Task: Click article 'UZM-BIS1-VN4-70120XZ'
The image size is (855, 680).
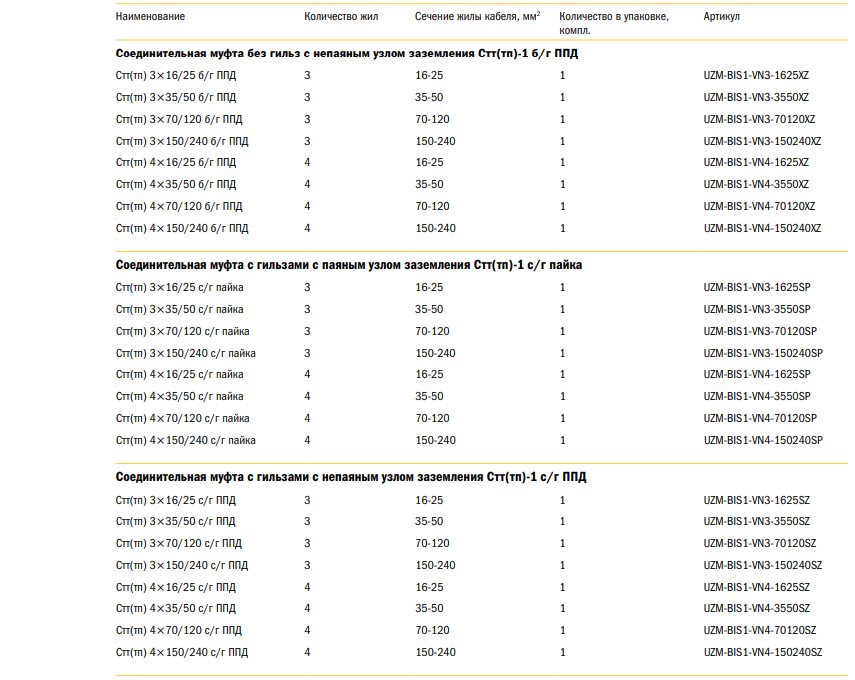Action: coord(760,207)
